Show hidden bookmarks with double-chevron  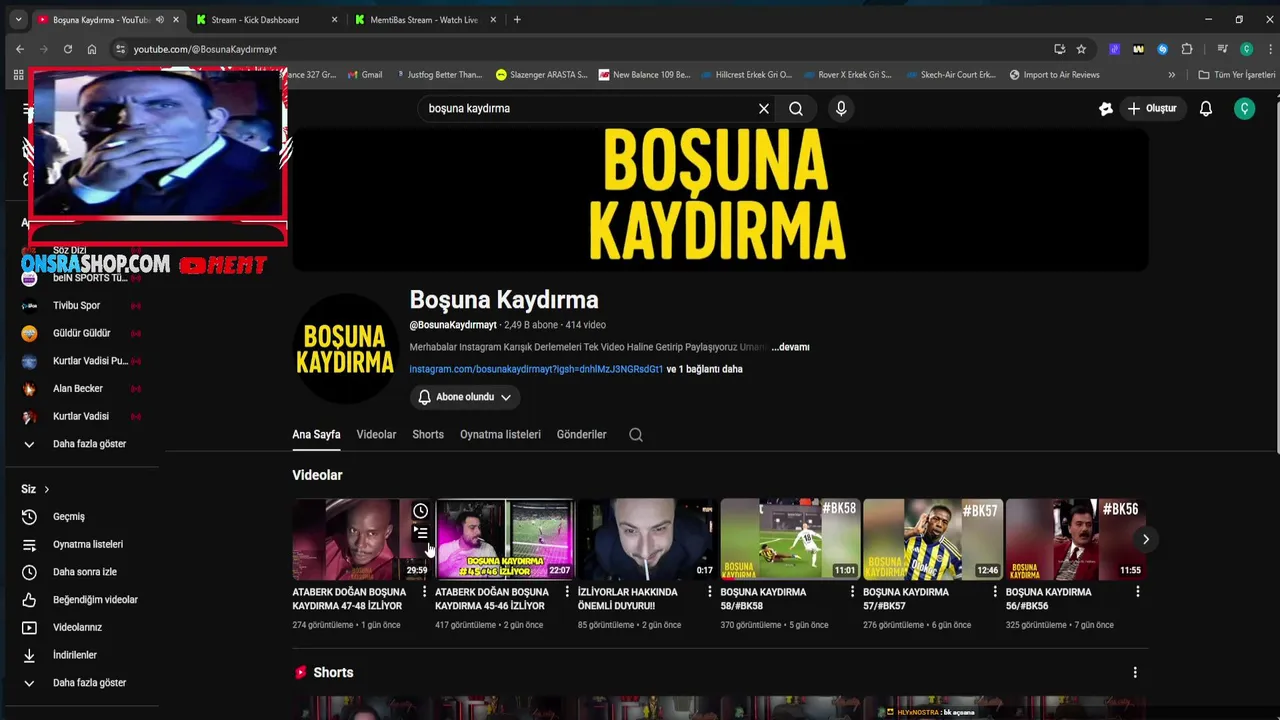[x=1171, y=75]
